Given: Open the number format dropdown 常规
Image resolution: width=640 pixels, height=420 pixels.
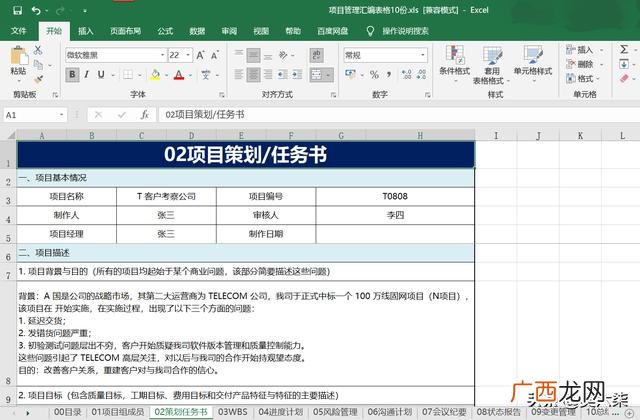Looking at the screenshot, I should point(423,55).
